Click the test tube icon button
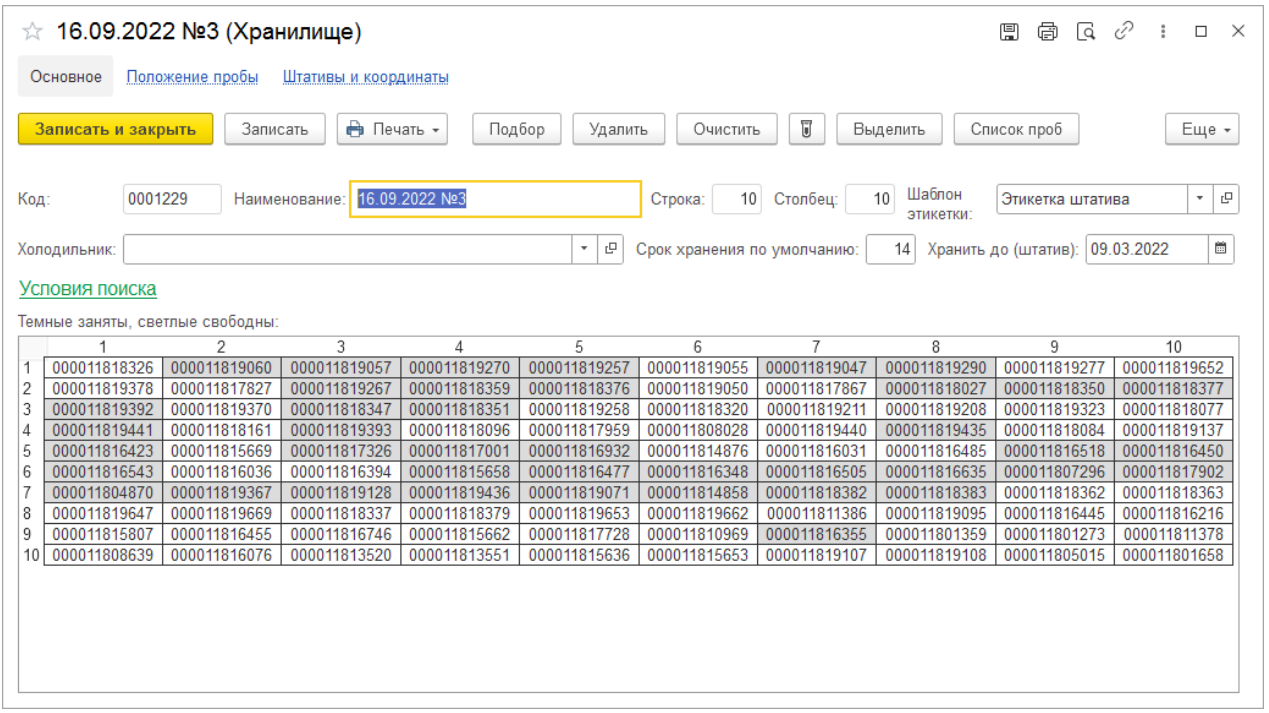 806,129
